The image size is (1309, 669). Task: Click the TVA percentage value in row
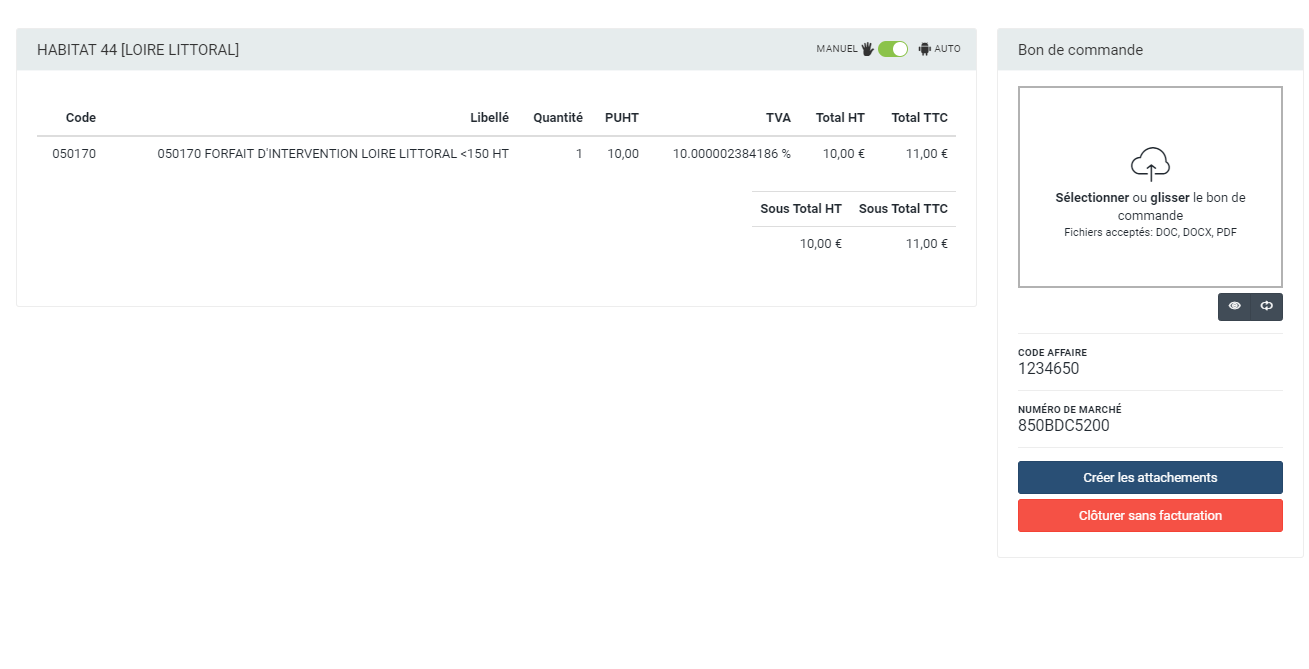731,154
